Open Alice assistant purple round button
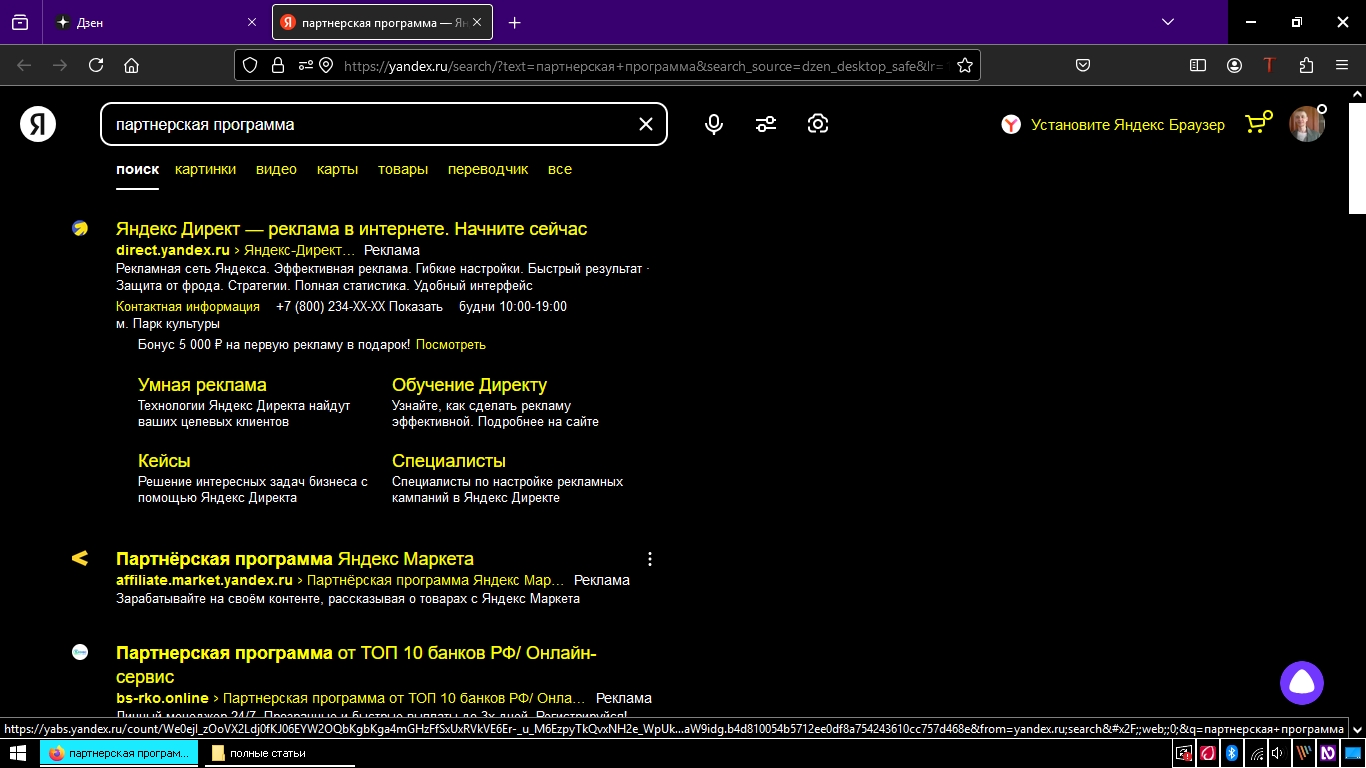 pos(1302,683)
